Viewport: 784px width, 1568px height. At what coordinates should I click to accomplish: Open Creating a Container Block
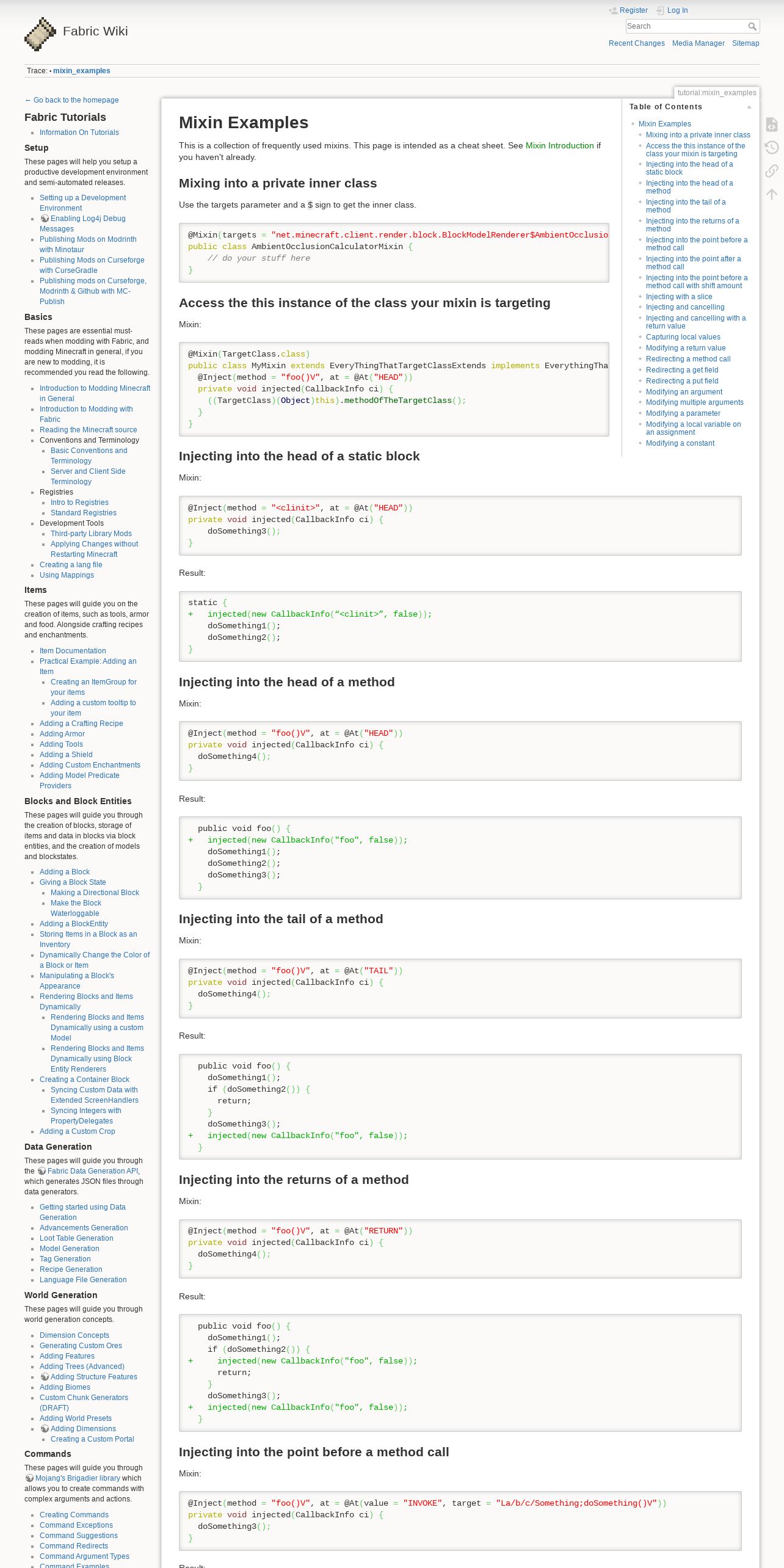84,1080
